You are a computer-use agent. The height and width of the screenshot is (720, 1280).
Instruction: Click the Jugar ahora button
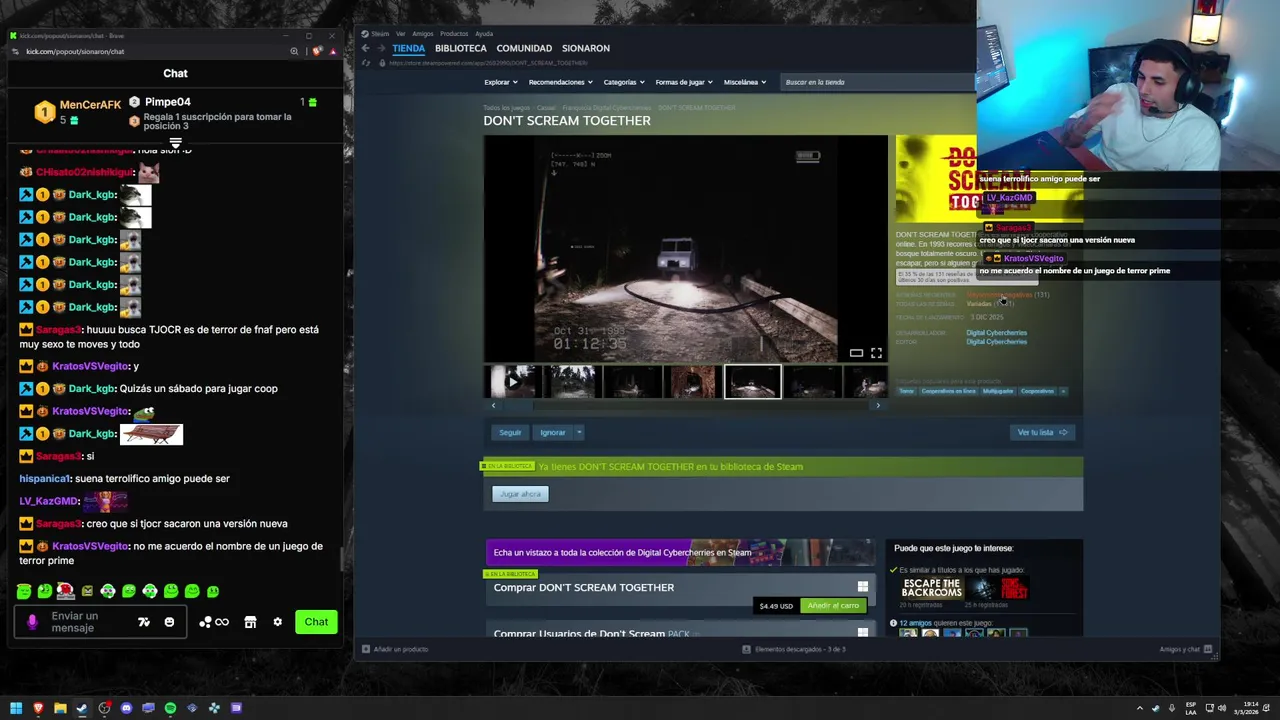520,494
